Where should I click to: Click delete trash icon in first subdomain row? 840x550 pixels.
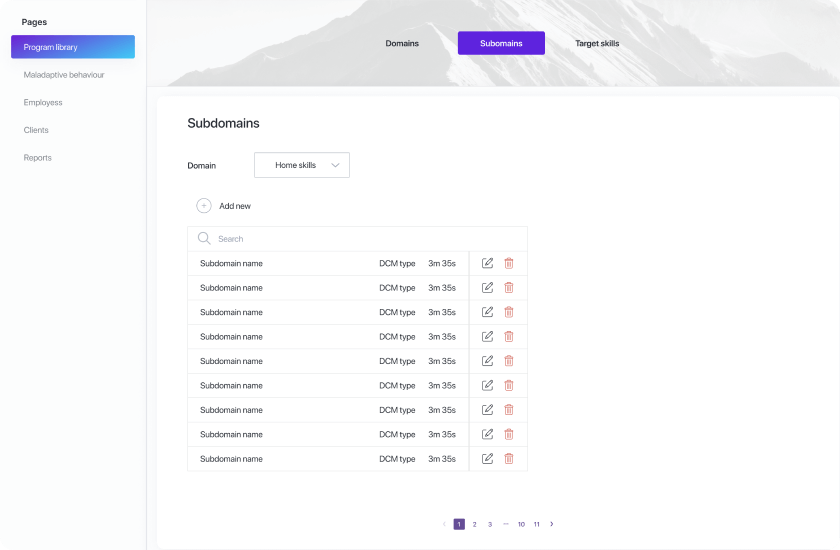pos(509,263)
